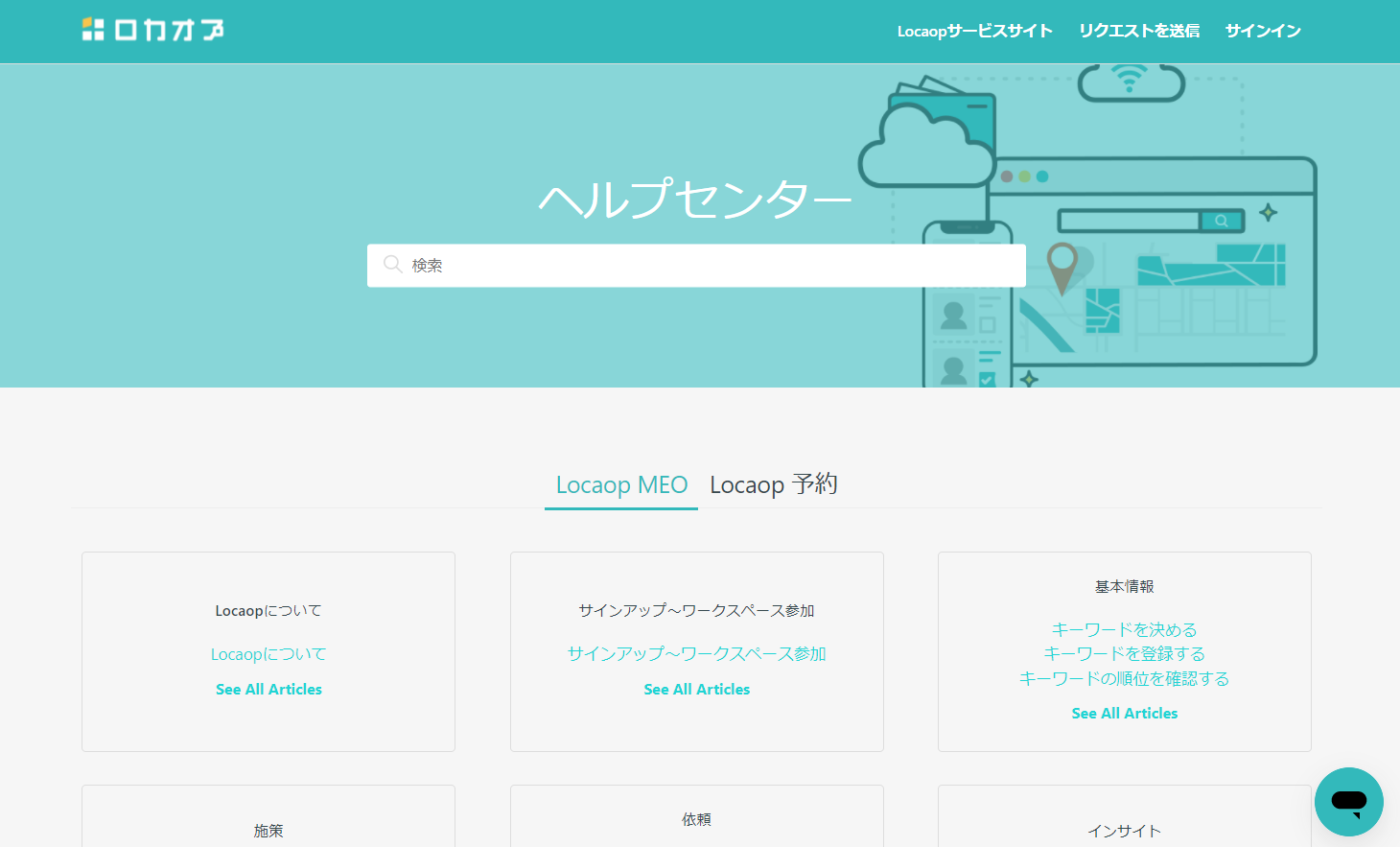Open the キーワードを決める article
Screen dimensions: 1400x847
pos(1124,629)
